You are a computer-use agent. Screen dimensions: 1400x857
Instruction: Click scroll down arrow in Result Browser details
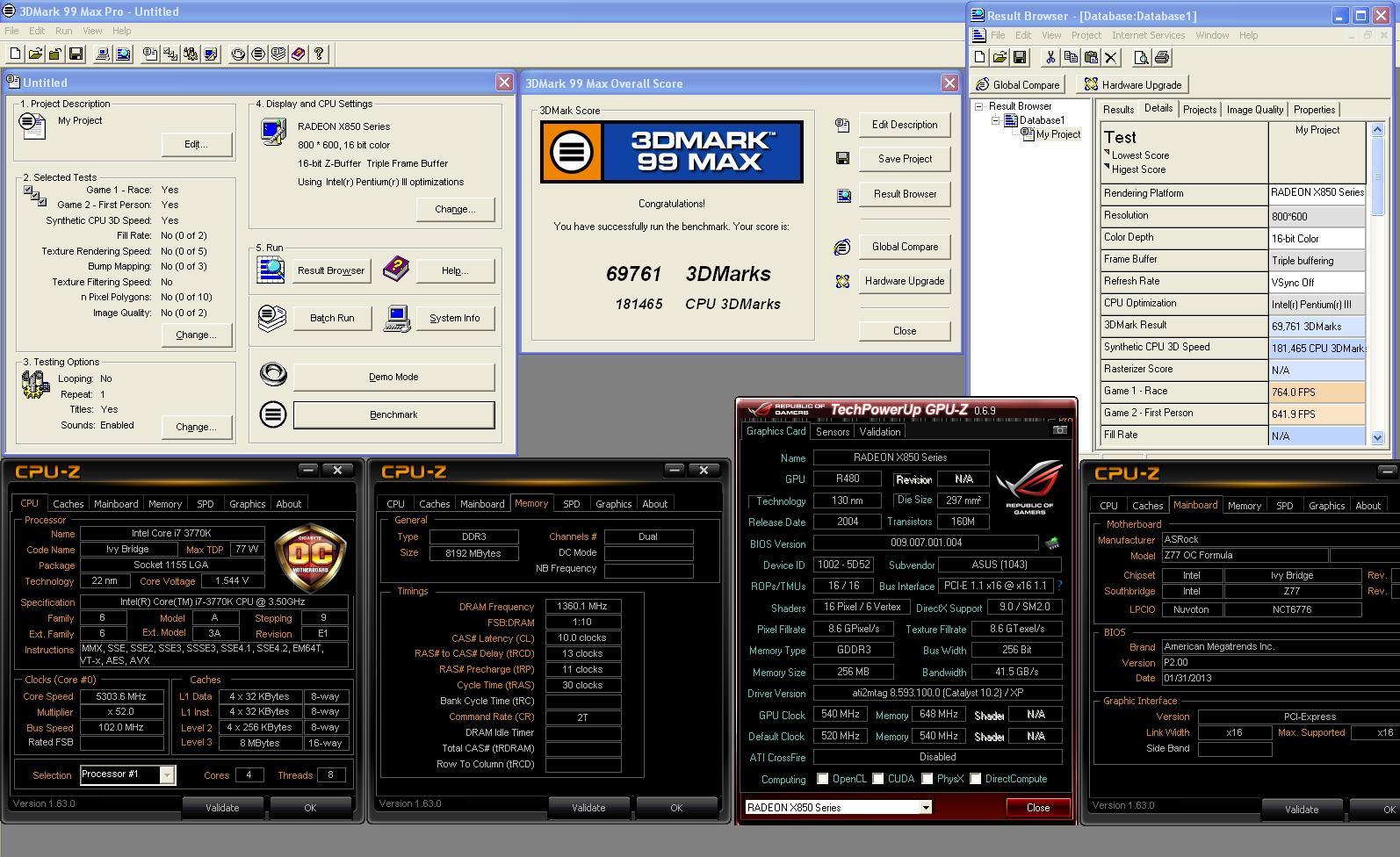(x=1377, y=437)
